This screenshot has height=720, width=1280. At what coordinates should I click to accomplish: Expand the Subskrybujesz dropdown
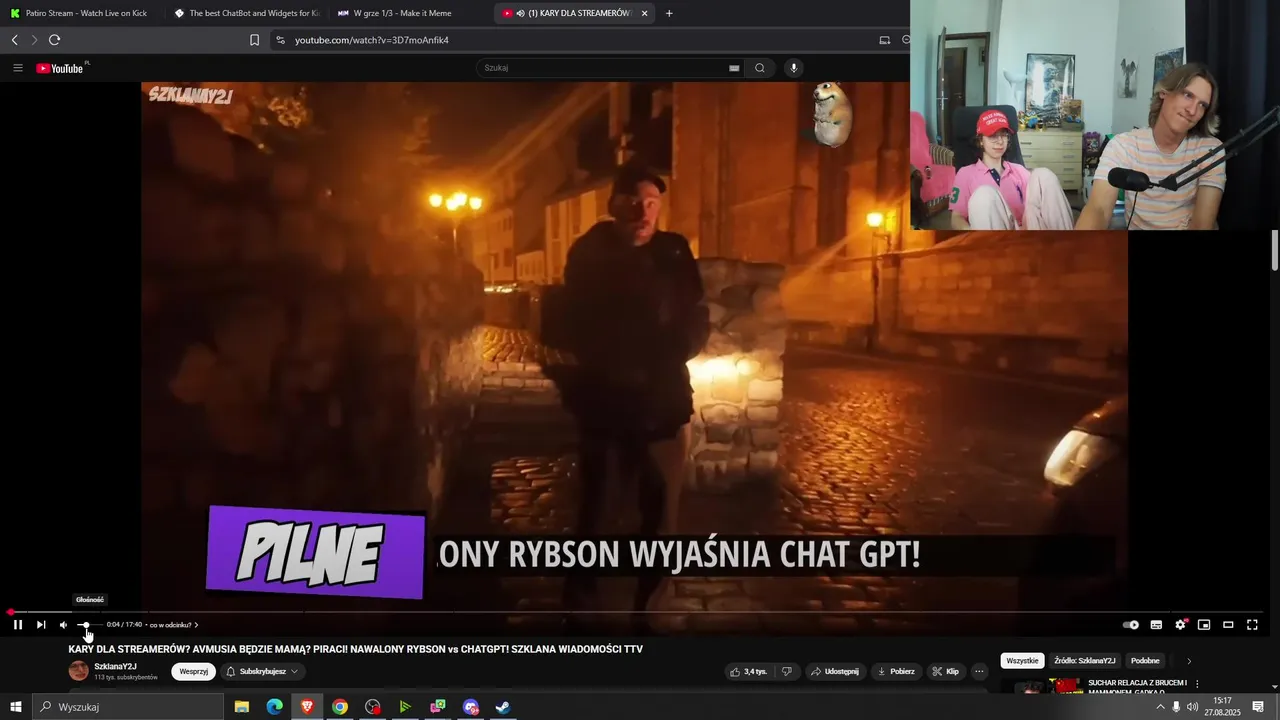262,671
